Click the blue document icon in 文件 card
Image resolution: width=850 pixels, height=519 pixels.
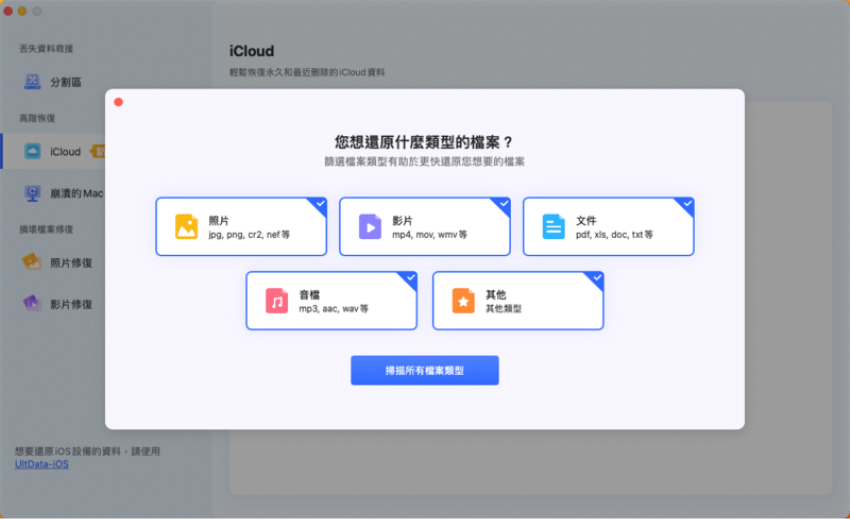(x=553, y=227)
